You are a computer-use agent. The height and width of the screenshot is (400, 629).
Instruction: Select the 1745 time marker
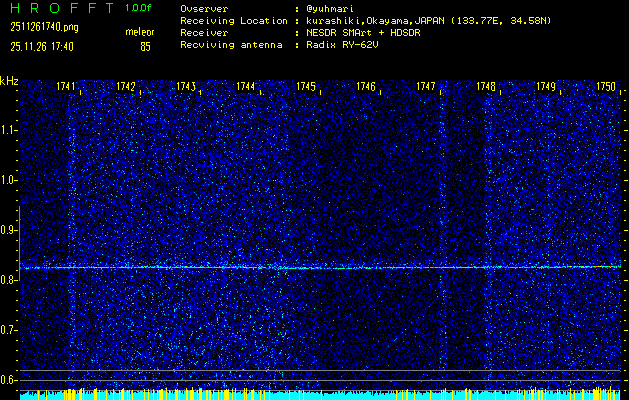coord(307,87)
